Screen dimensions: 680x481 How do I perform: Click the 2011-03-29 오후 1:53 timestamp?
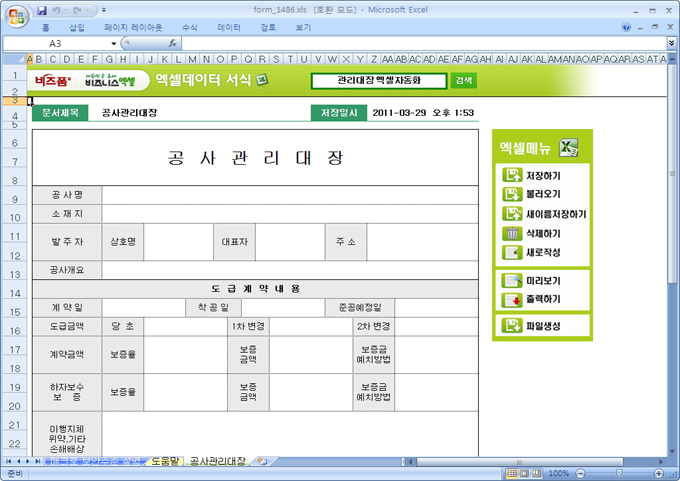[x=423, y=113]
